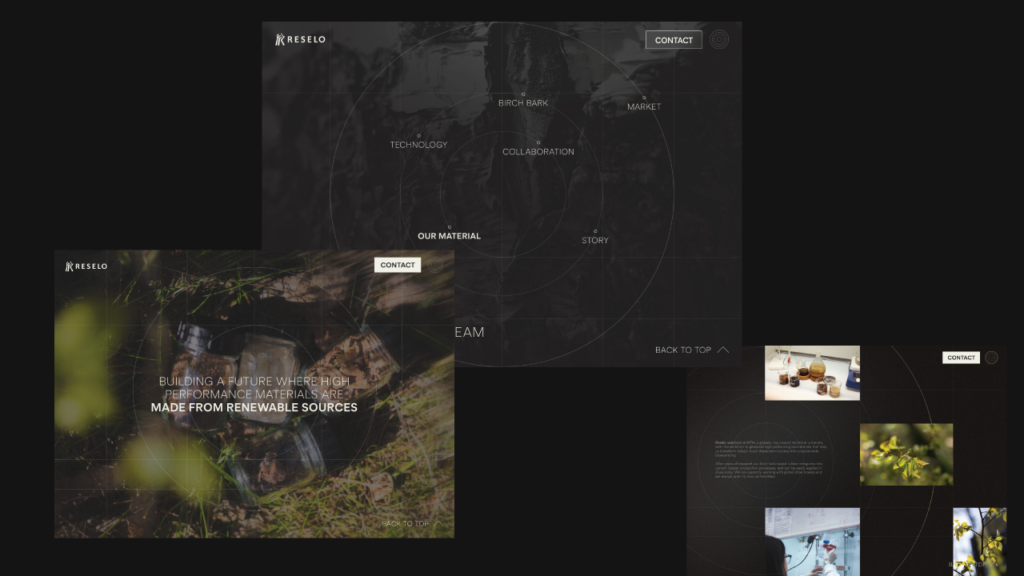The height and width of the screenshot is (576, 1024).
Task: Click the node dot above Story
Action: 595,231
